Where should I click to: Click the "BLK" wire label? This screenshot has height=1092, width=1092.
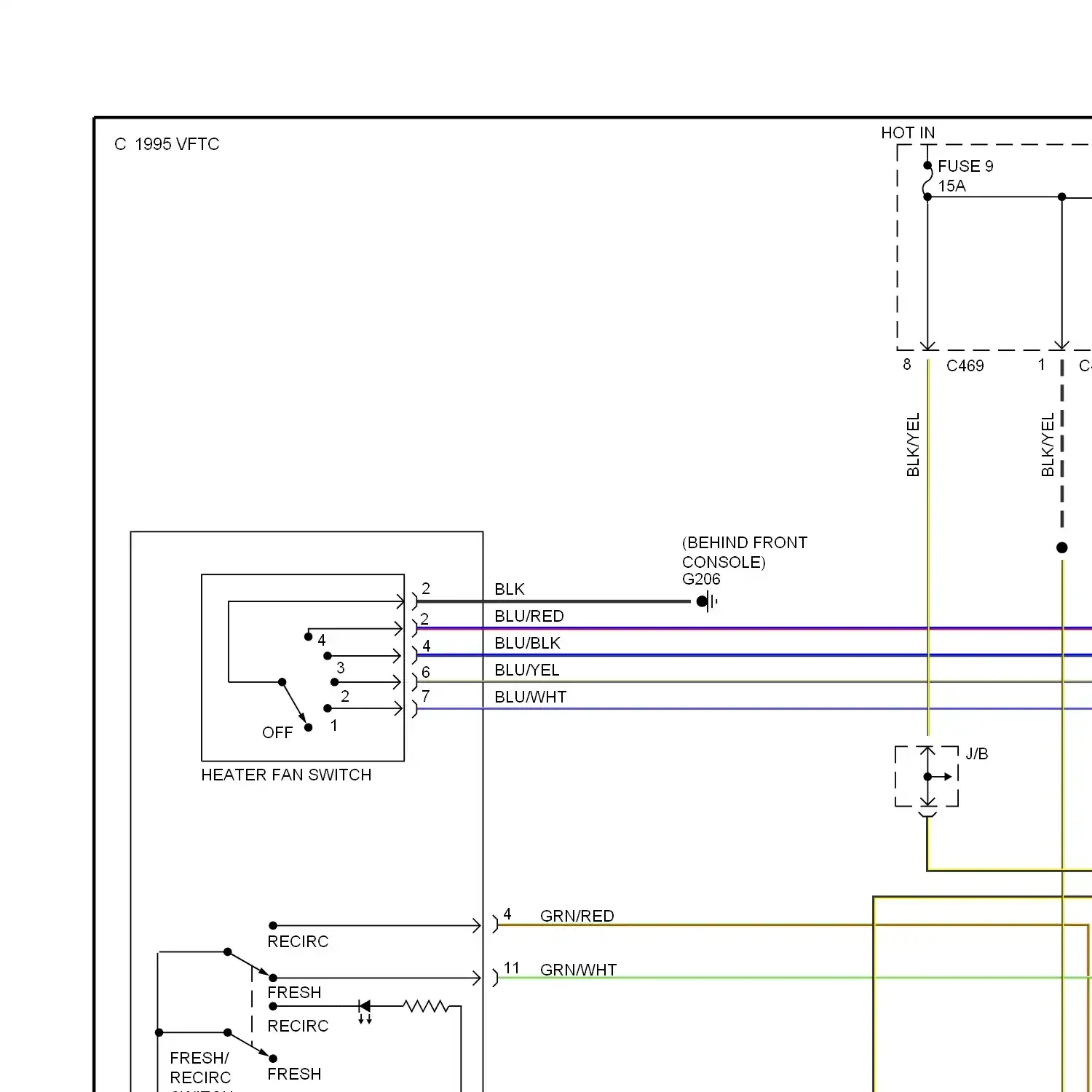point(510,589)
